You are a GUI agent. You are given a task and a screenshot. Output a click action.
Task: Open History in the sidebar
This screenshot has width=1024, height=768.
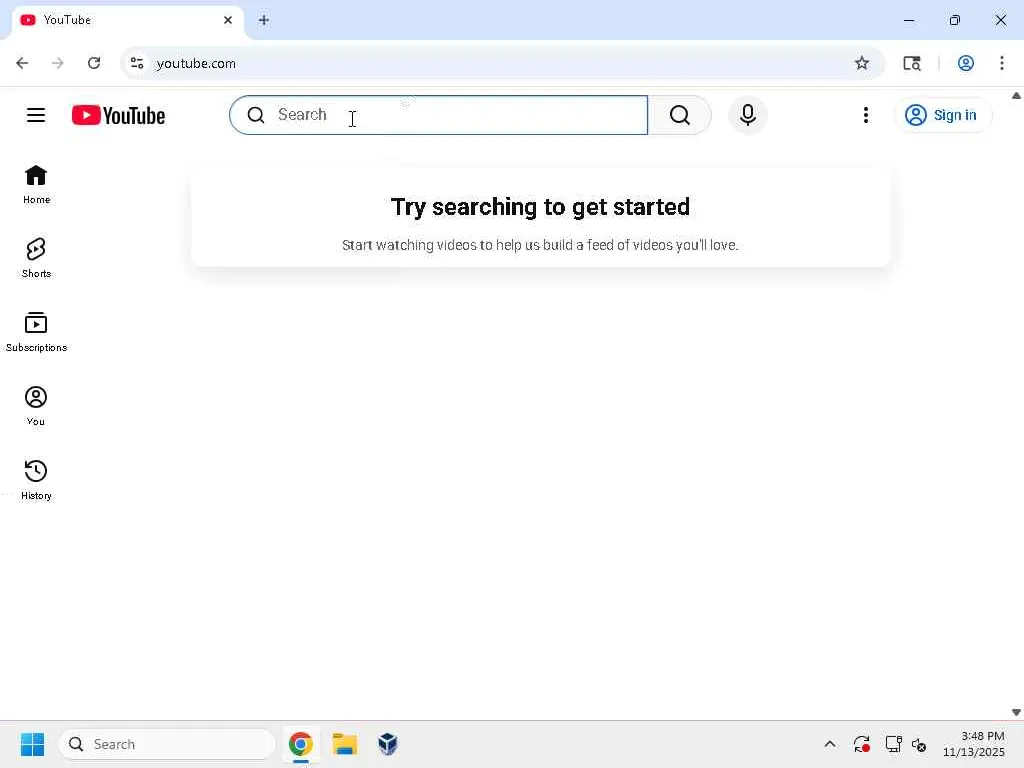pos(36,480)
